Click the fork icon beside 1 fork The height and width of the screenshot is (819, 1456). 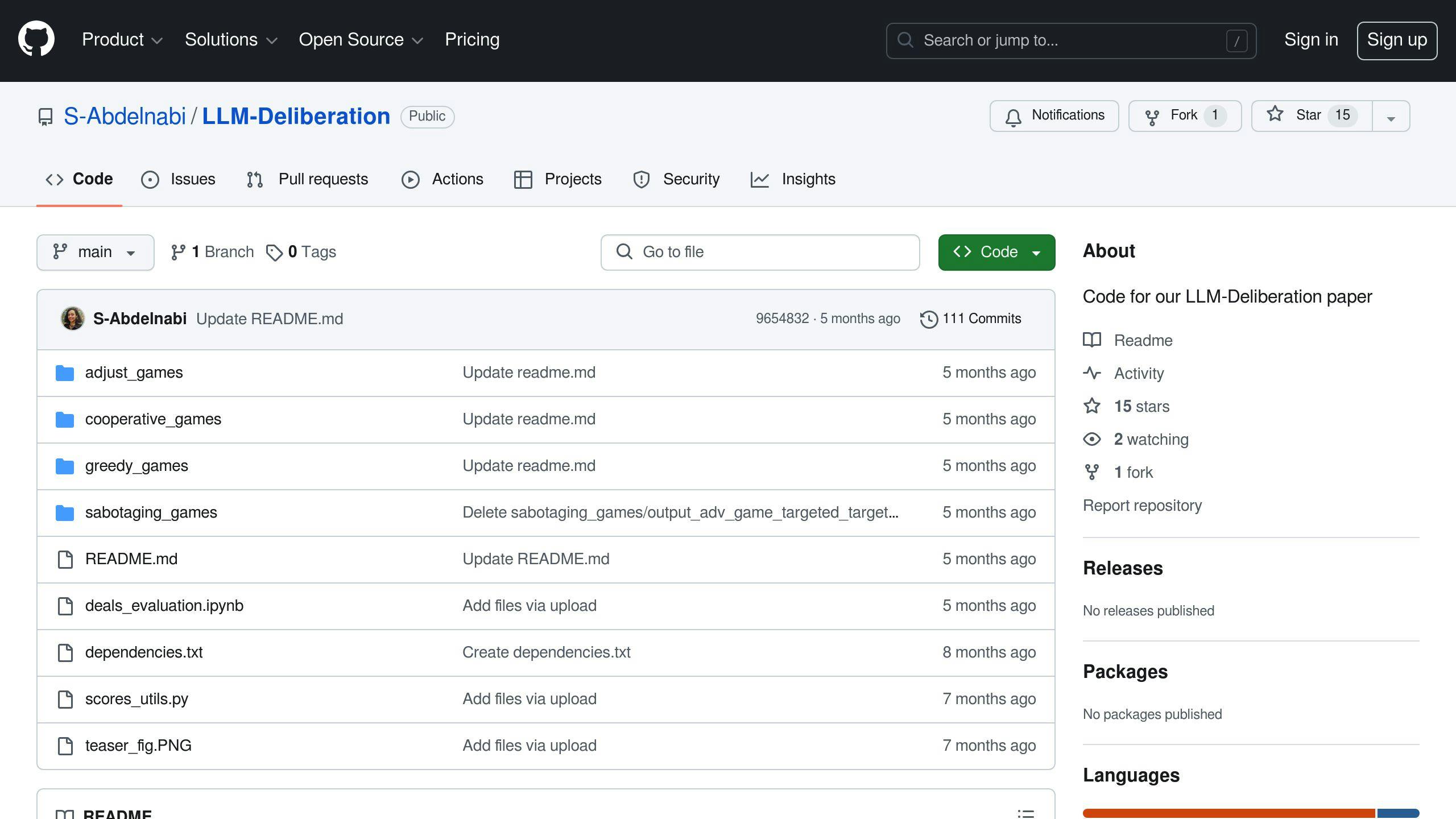pyautogui.click(x=1092, y=472)
